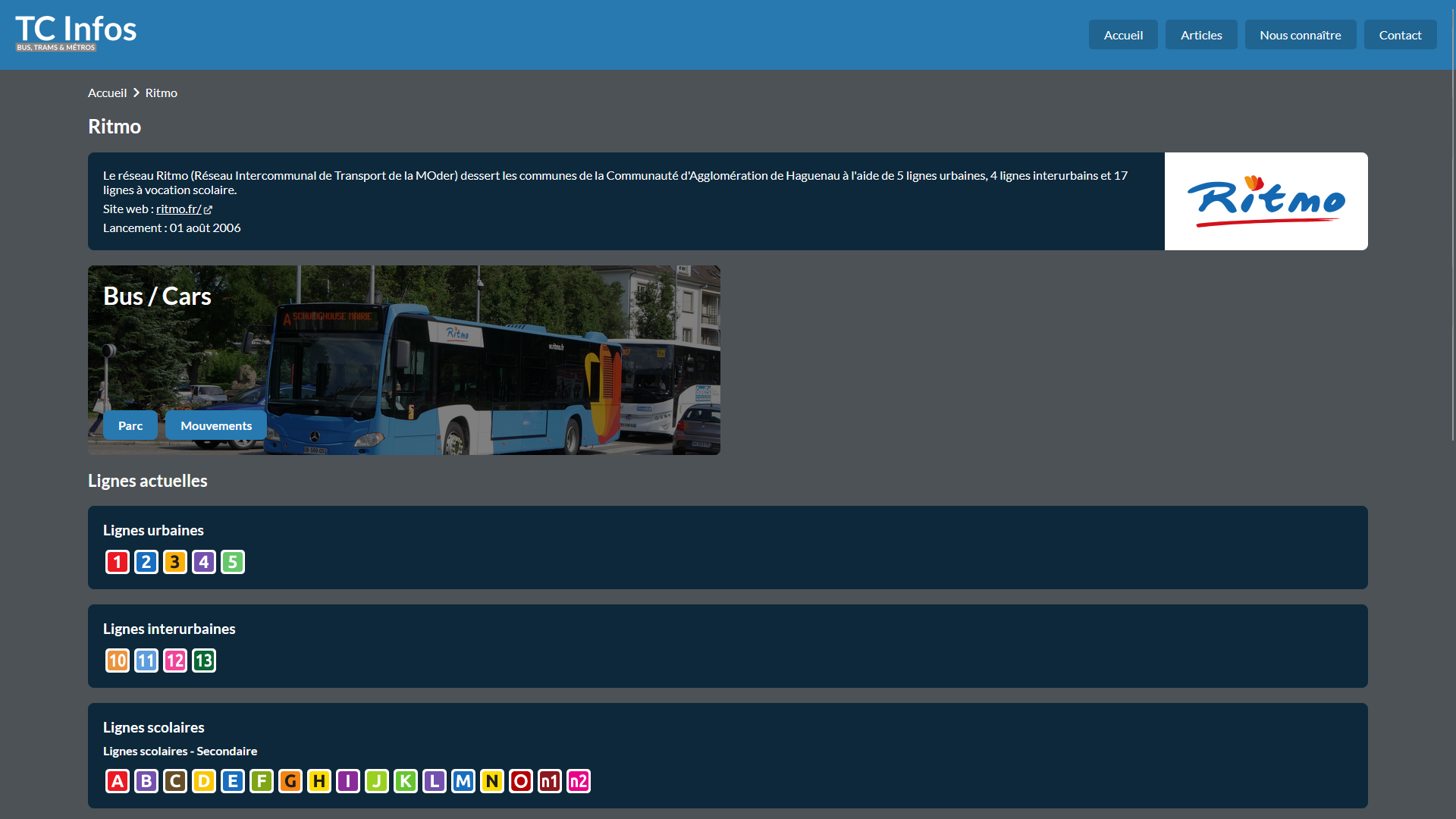Open interurban line 12 pink badge

tap(175, 661)
